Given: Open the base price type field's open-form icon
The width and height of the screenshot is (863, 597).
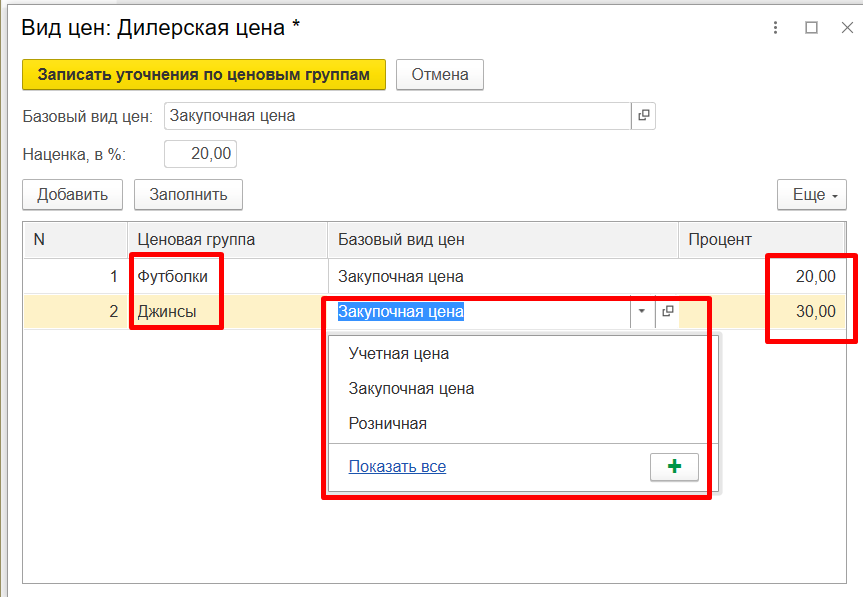Looking at the screenshot, I should click(644, 116).
